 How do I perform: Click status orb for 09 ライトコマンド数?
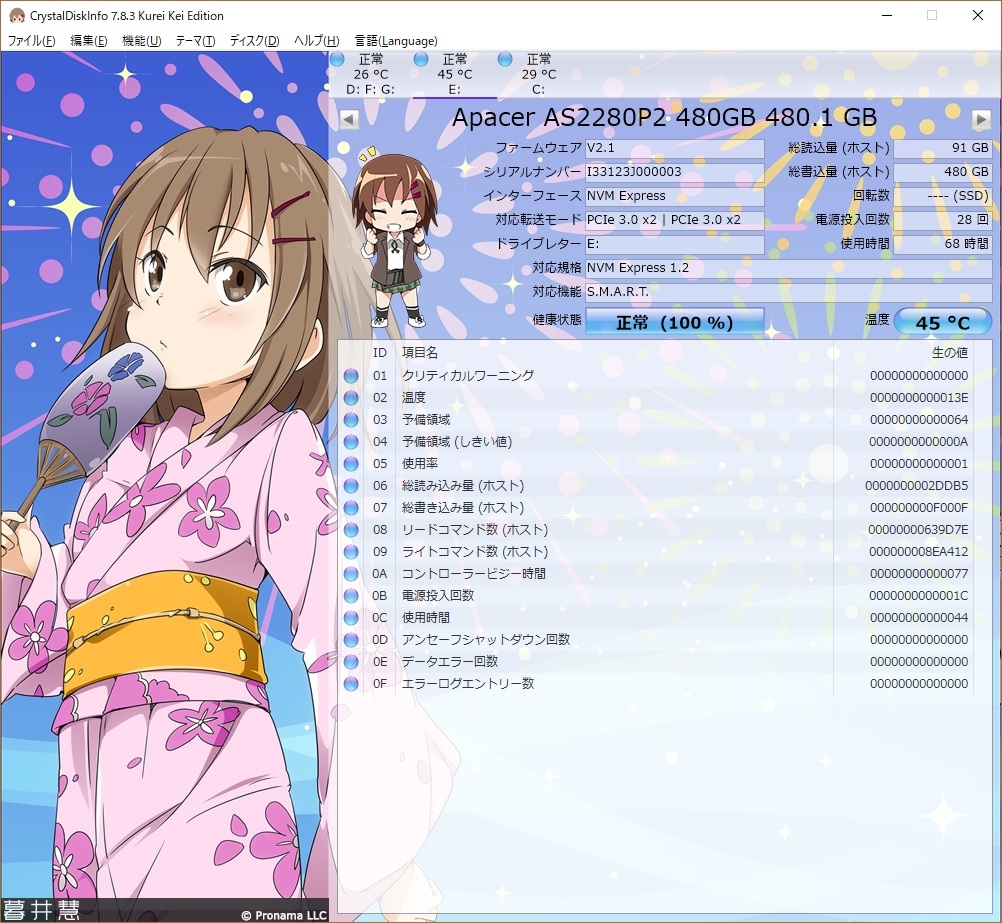[351, 552]
